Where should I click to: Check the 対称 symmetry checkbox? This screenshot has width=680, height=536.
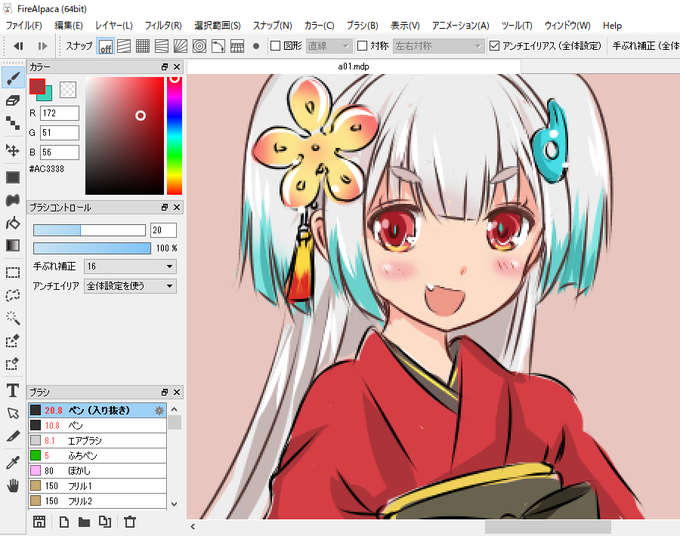(x=362, y=46)
